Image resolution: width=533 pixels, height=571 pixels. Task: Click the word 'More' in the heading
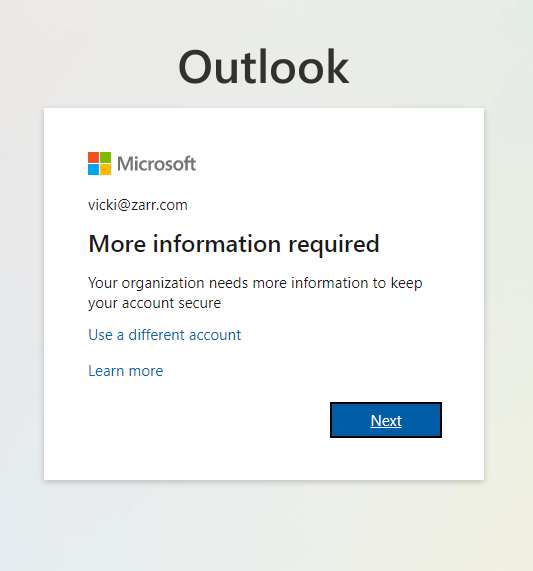[x=117, y=244]
